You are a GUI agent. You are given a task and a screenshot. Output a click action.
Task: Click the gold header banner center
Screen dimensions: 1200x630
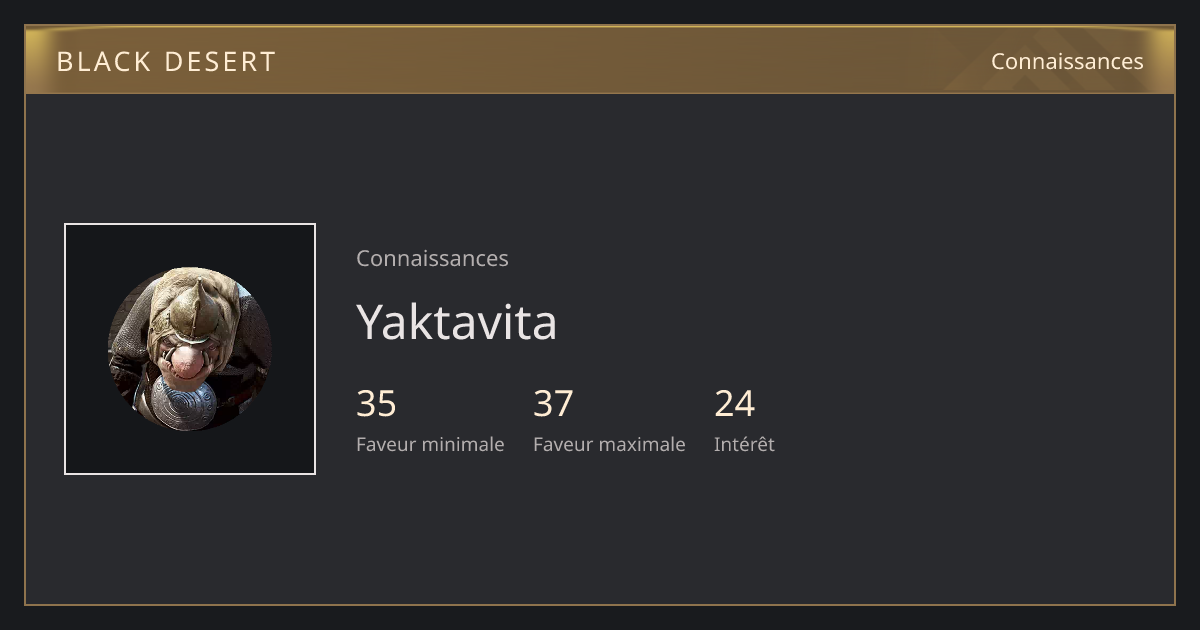[600, 60]
